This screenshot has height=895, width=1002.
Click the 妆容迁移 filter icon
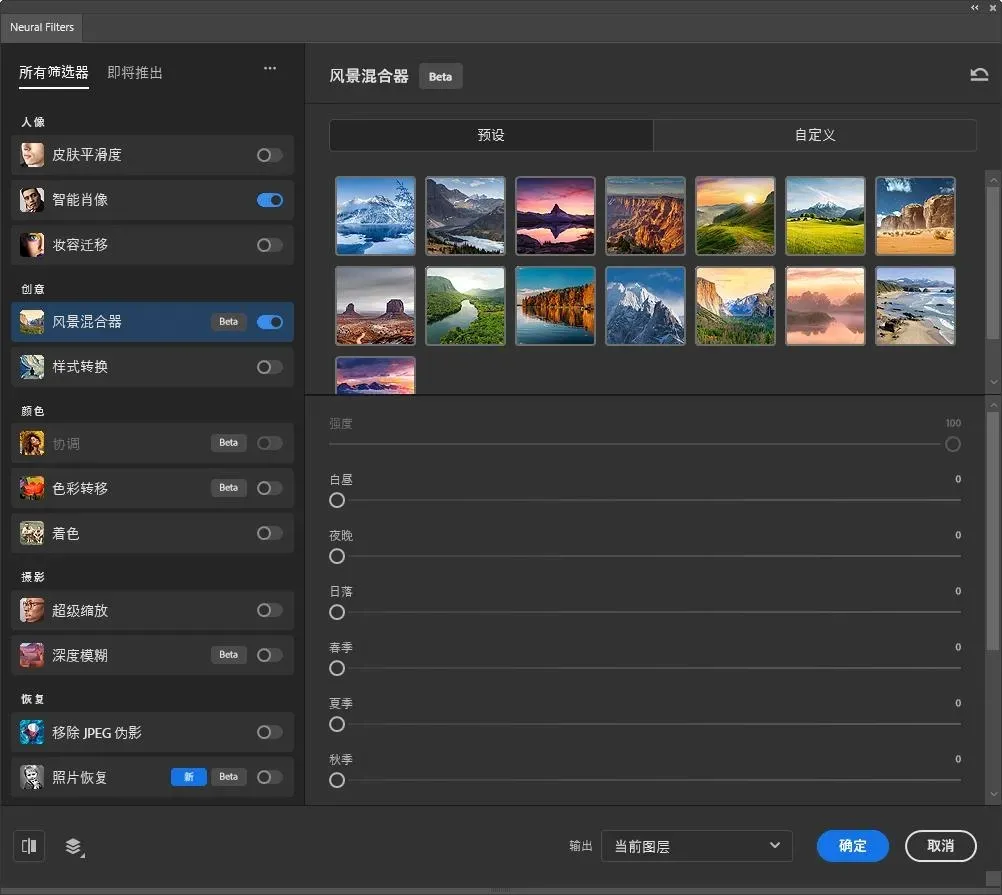pyautogui.click(x=32, y=245)
